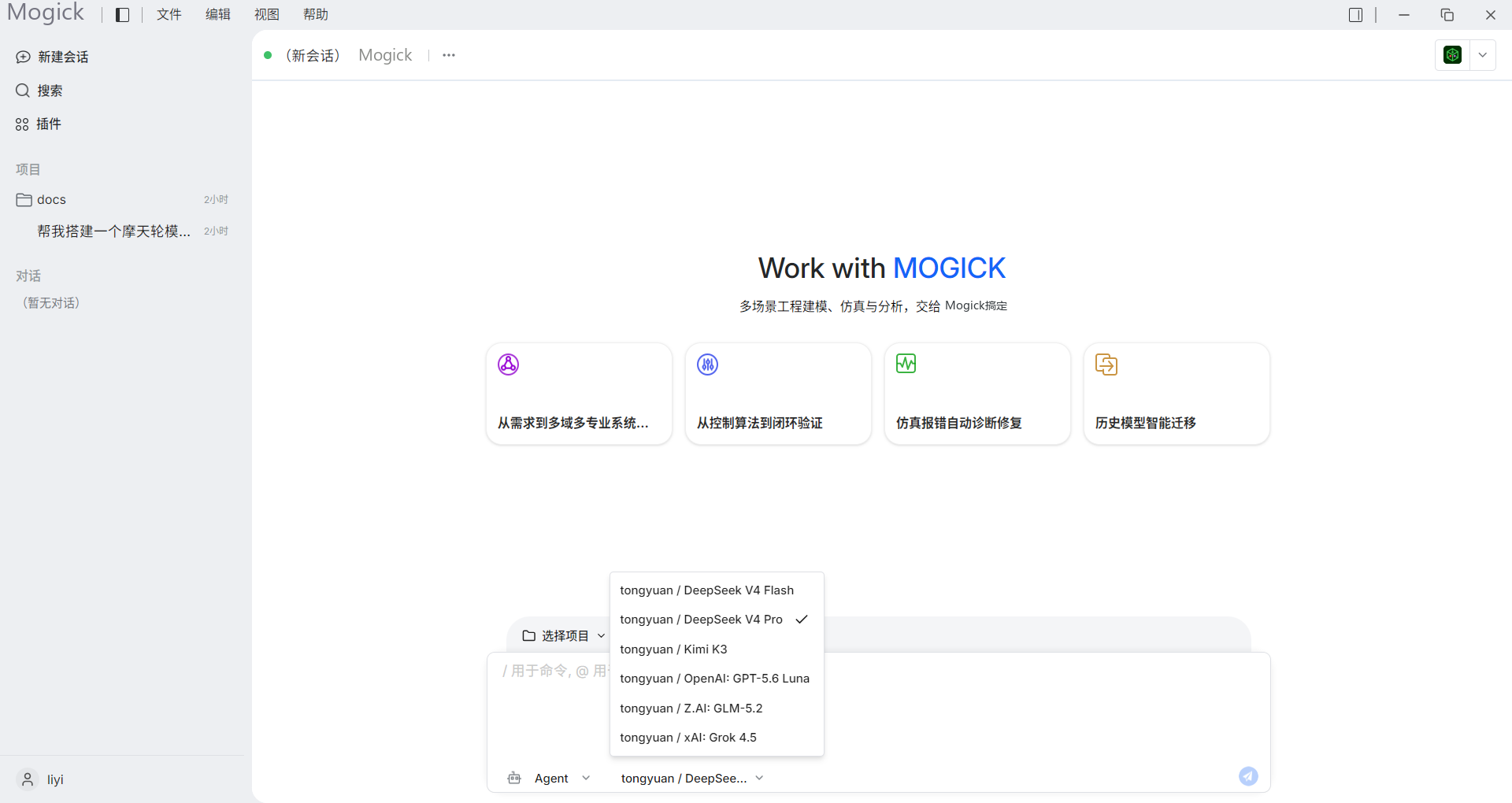Choose Z.AI: GLM-5.2 model
Image resolution: width=1512 pixels, height=803 pixels.
(717, 709)
